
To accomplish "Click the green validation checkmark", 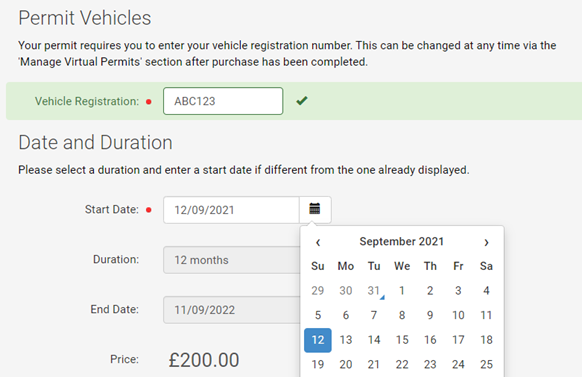I will click(x=302, y=101).
